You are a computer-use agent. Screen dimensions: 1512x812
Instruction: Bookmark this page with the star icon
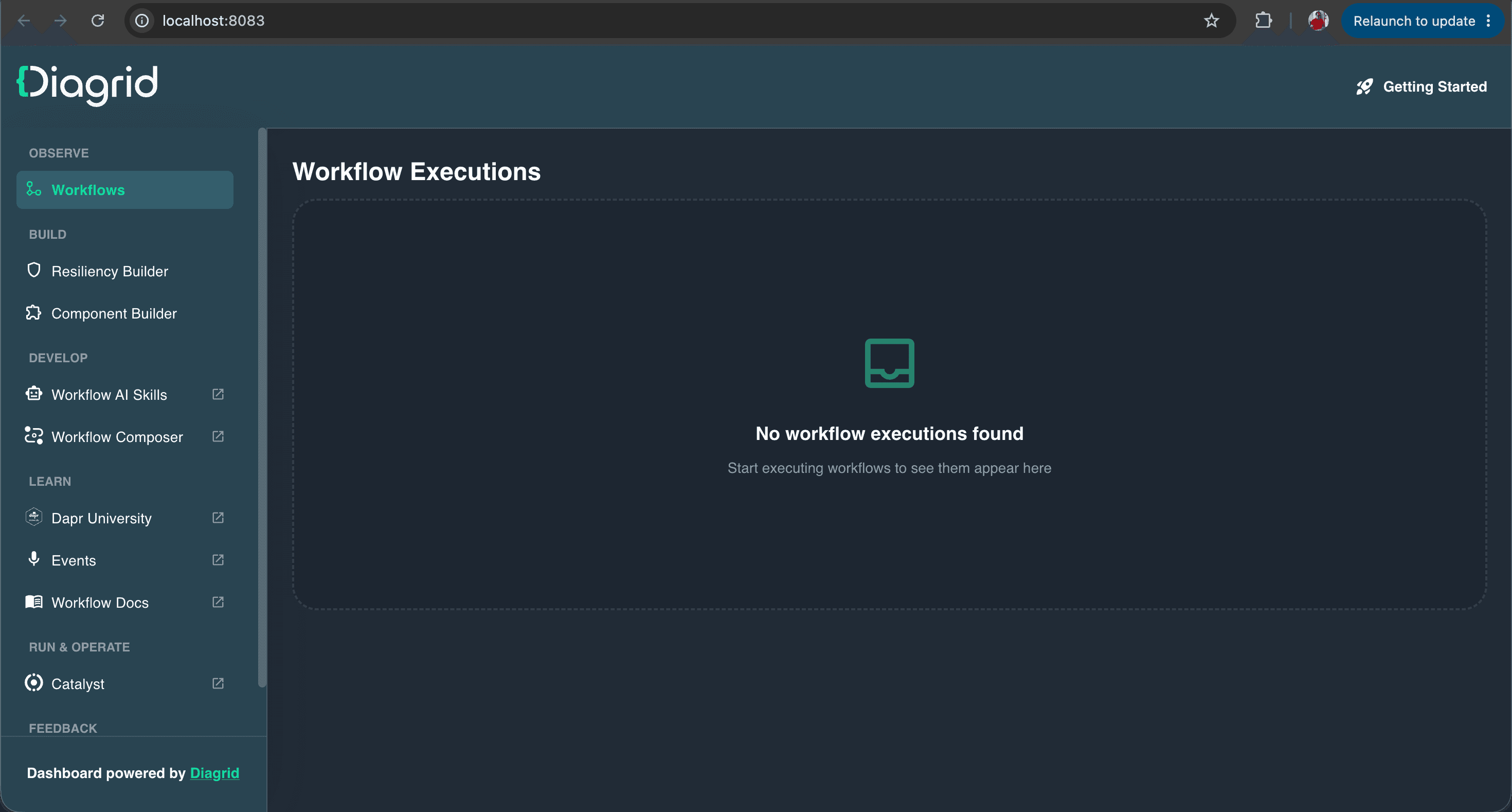pos(1212,21)
